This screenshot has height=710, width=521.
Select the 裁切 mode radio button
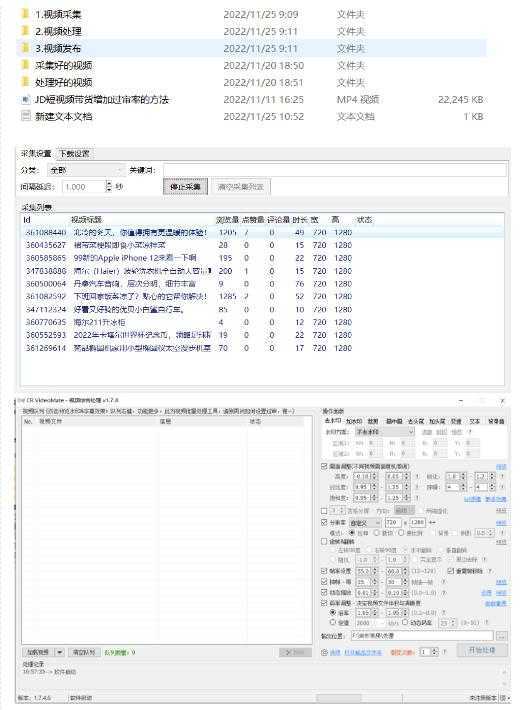(x=377, y=533)
